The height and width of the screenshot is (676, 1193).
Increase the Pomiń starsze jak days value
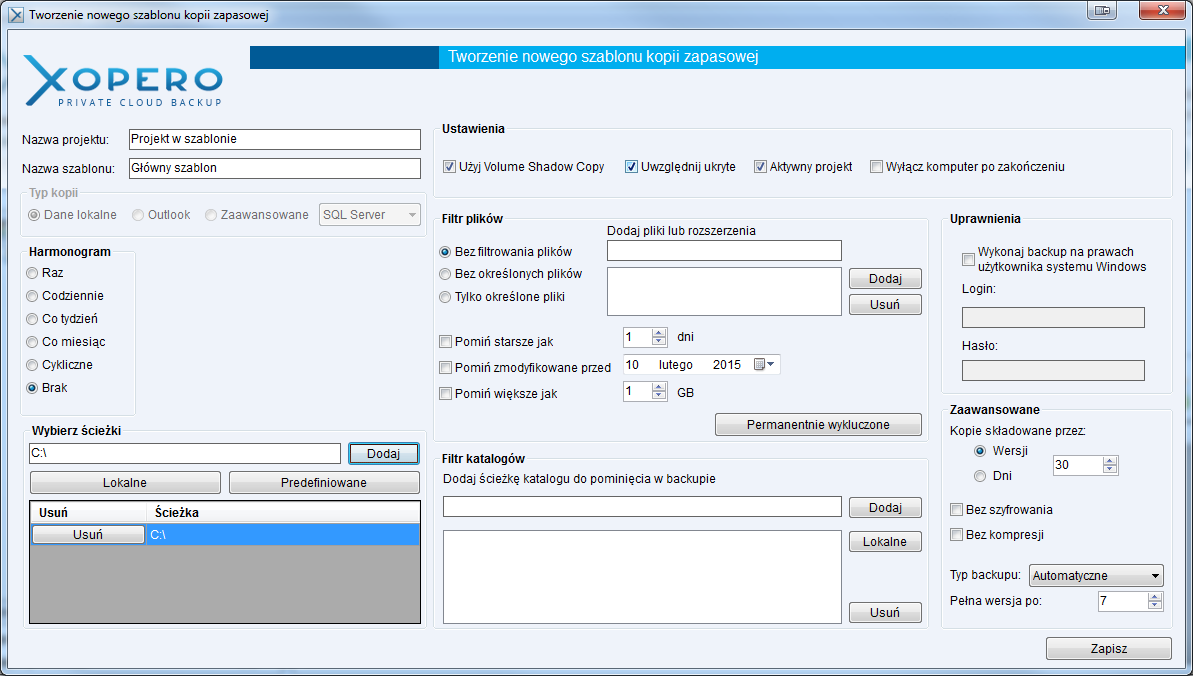pos(659,332)
